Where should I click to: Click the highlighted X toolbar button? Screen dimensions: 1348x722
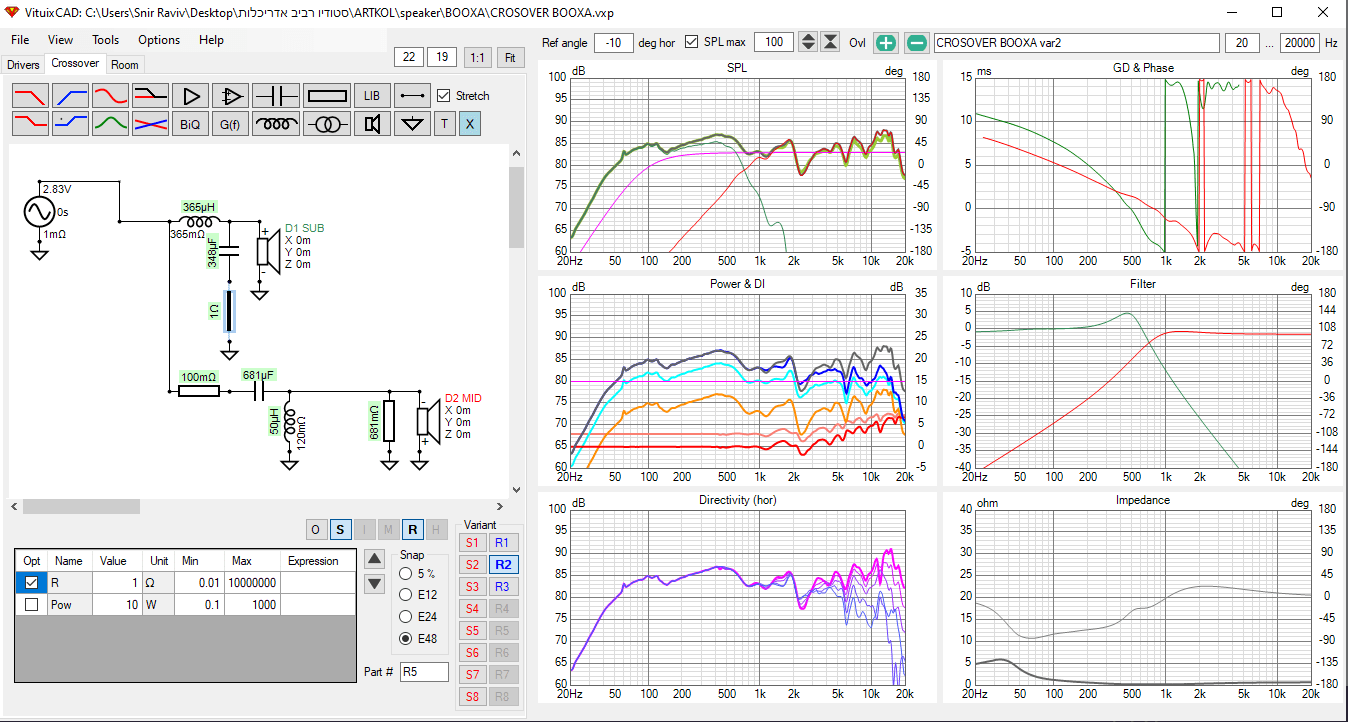point(470,124)
